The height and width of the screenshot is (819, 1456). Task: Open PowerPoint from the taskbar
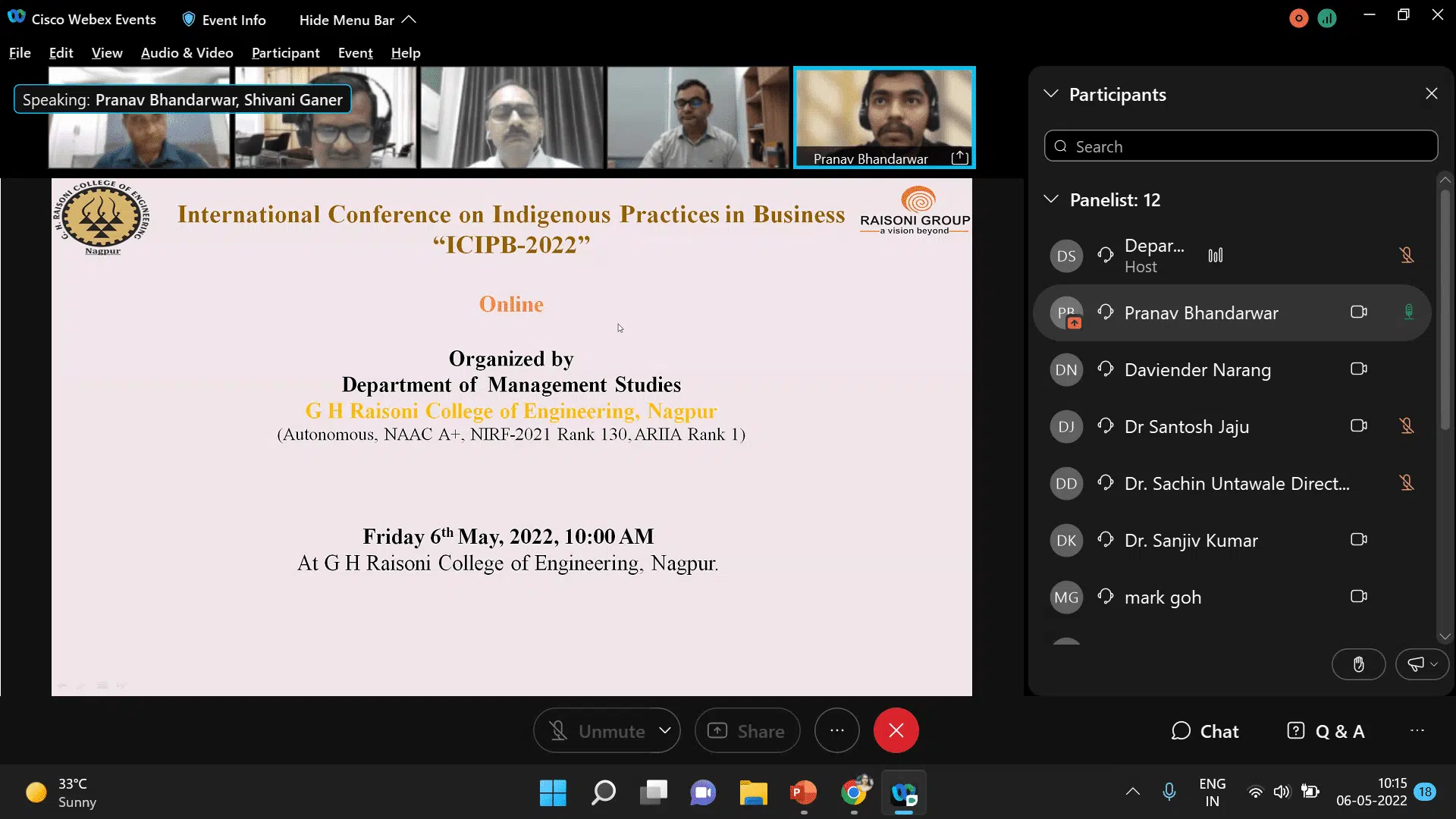(x=803, y=792)
